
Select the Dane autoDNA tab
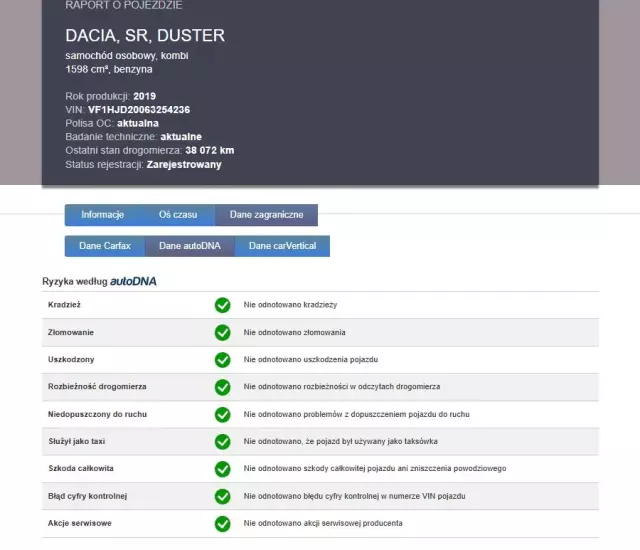coord(190,246)
